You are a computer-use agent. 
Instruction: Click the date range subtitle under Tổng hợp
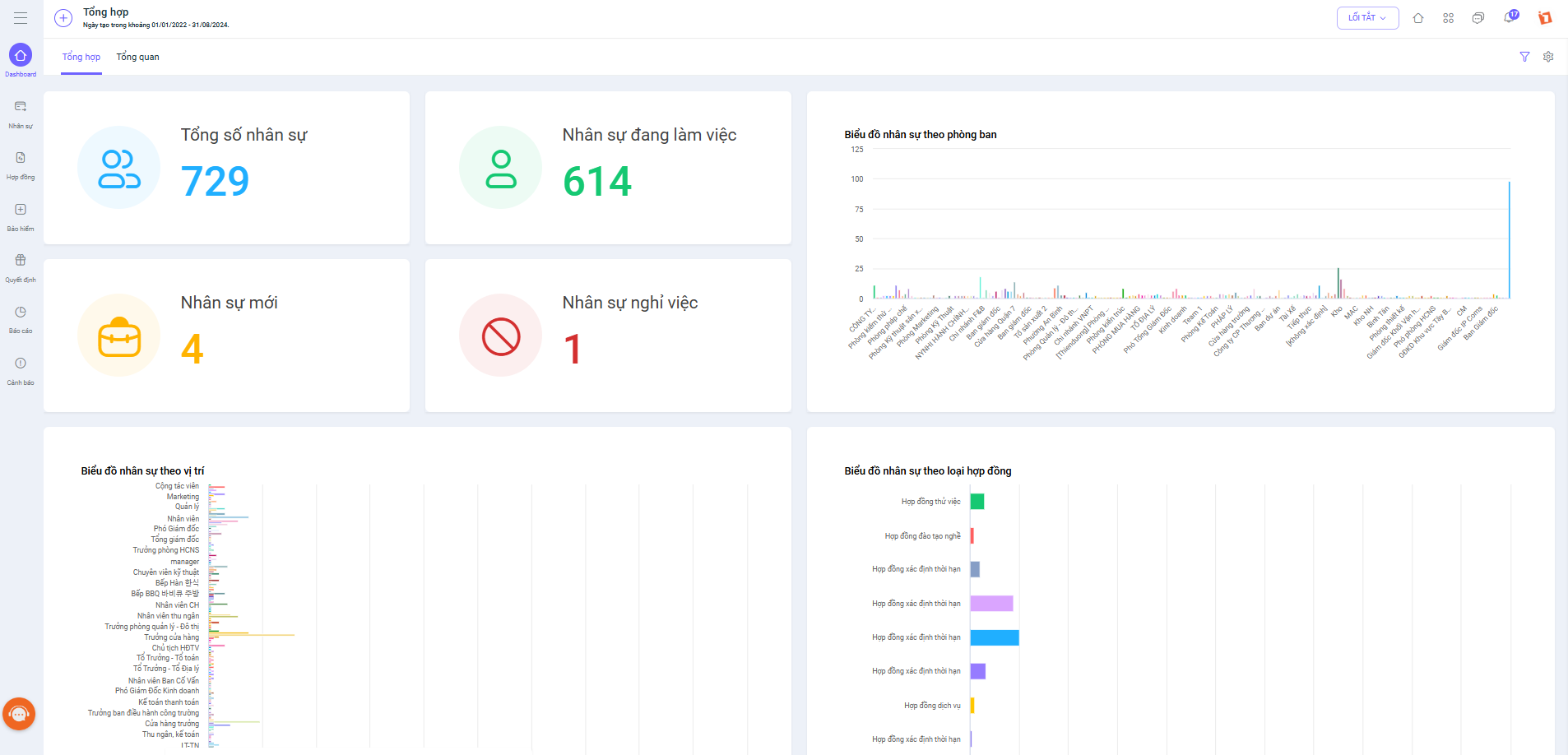click(155, 25)
